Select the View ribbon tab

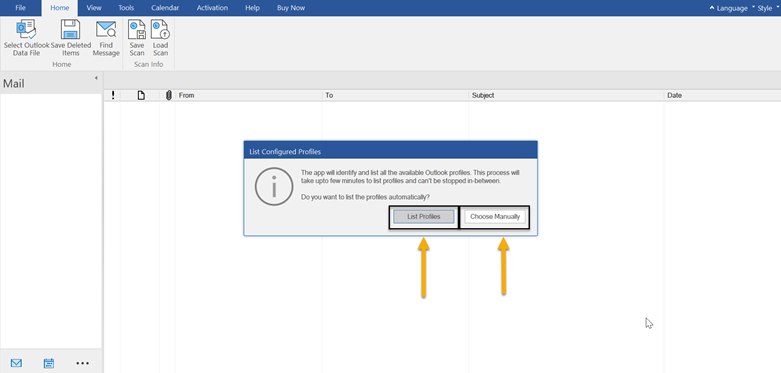pos(94,8)
